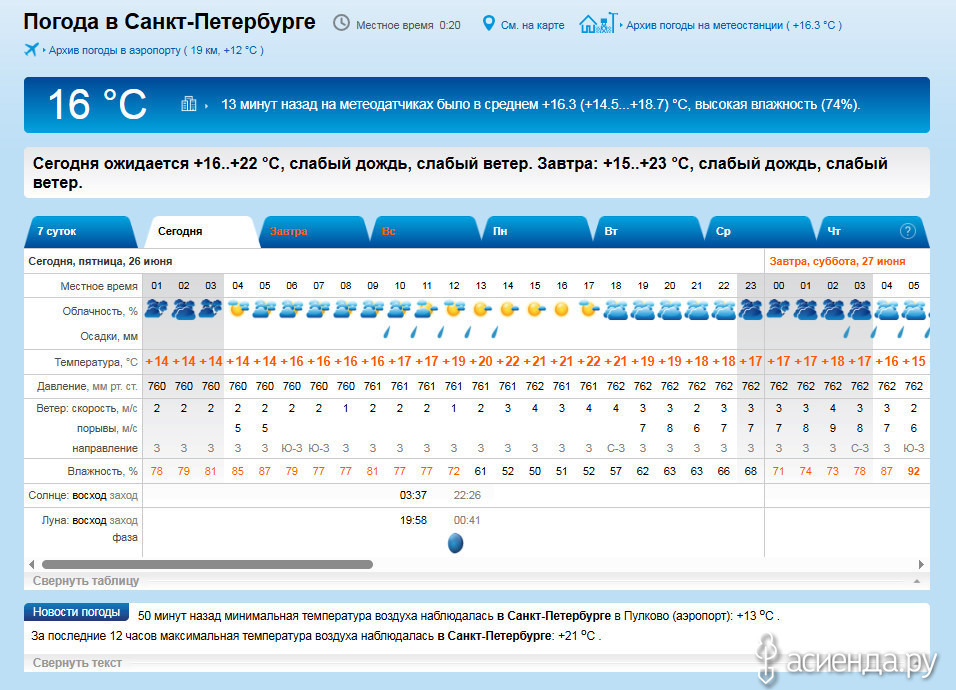Click the moonset time 00:41
Screen dimensions: 956x690
pos(467,520)
